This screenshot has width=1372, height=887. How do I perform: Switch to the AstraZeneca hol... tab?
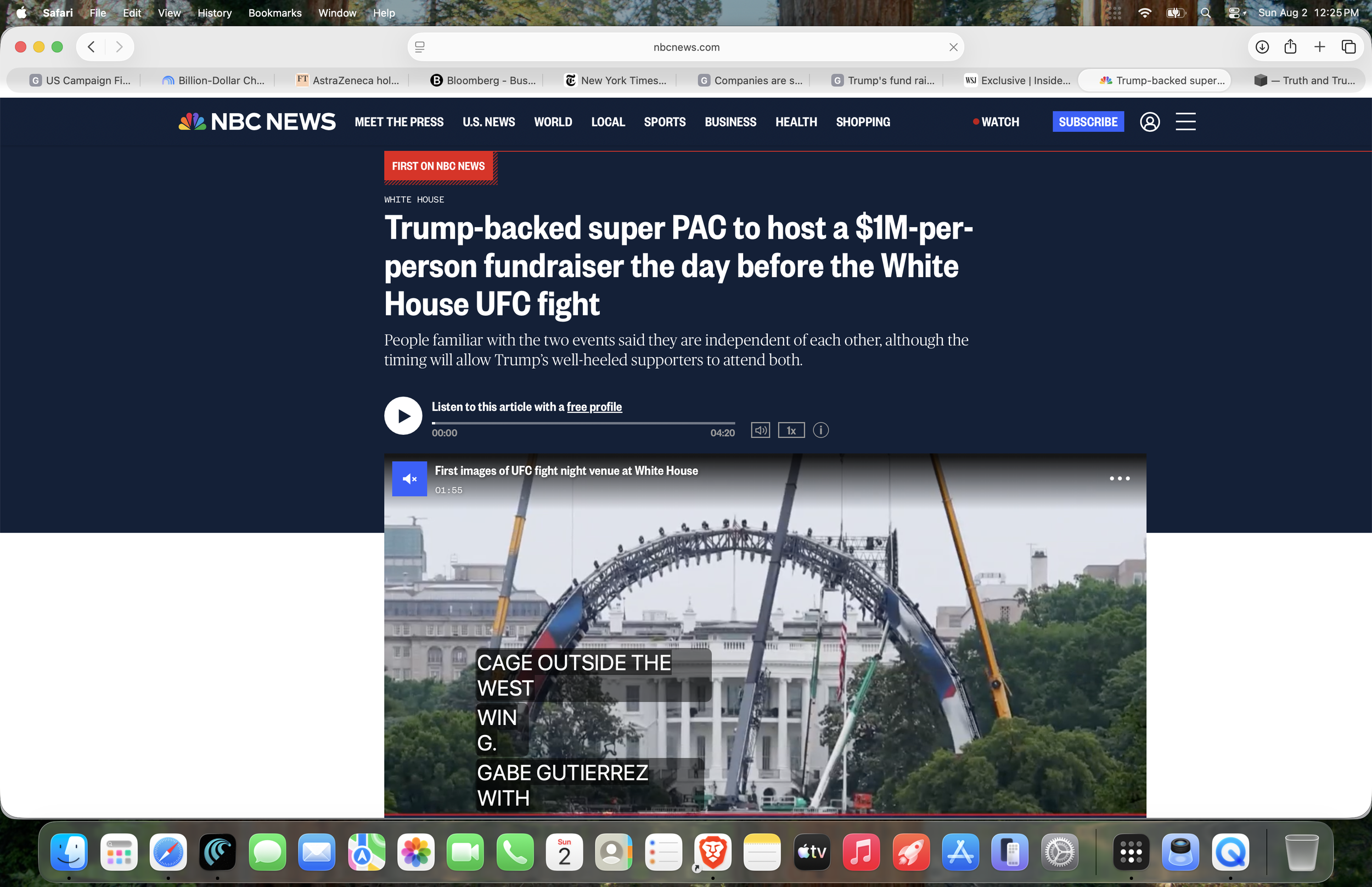coord(347,81)
